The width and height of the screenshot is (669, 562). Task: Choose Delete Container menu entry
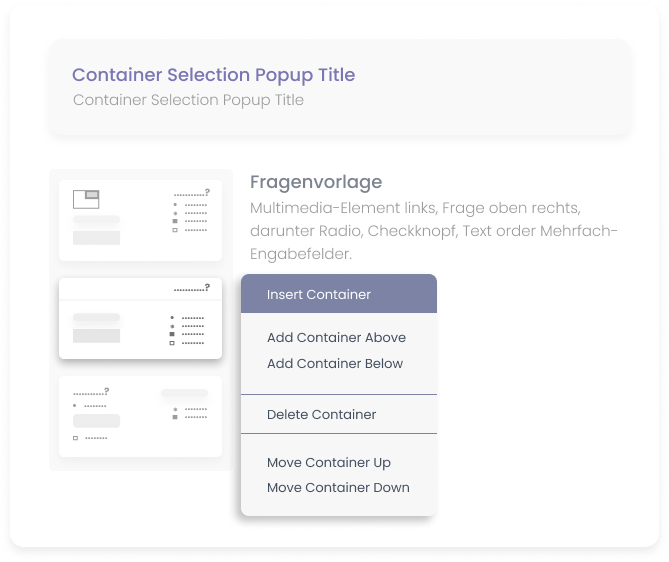[x=321, y=415]
